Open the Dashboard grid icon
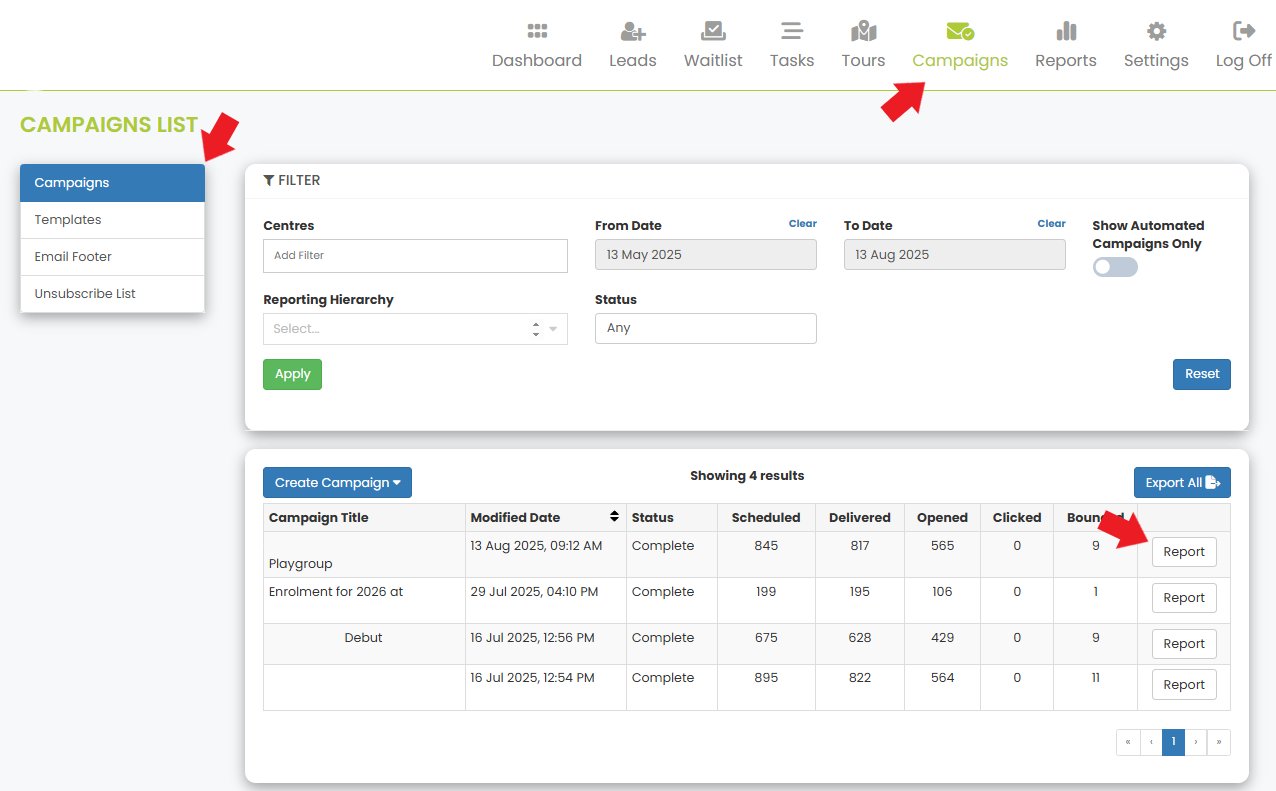Screen dimensions: 1276x791 pos(537,31)
